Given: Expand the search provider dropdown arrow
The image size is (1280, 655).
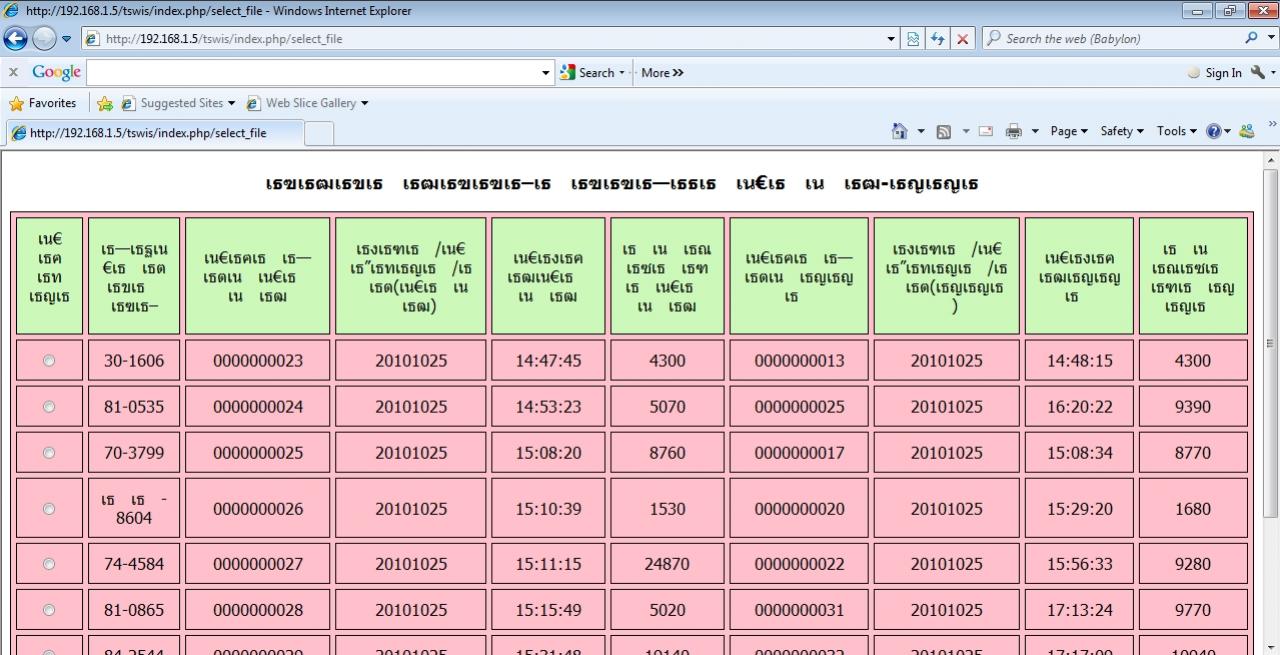Looking at the screenshot, I should 1271,39.
